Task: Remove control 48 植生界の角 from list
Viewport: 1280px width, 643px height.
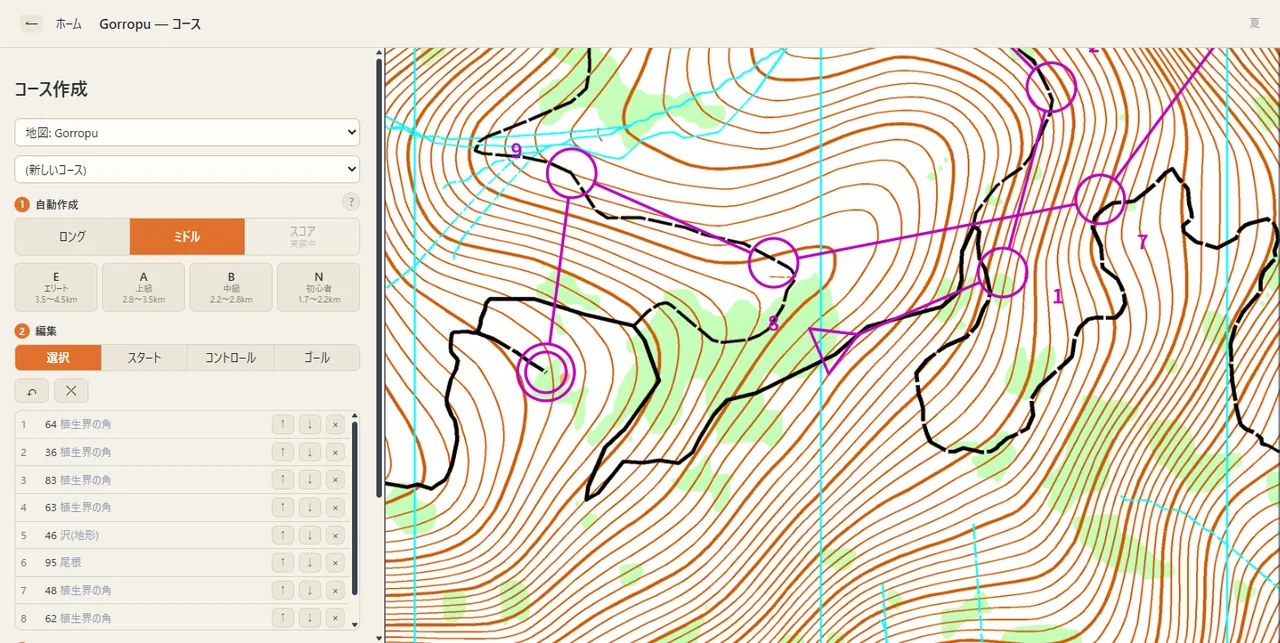Action: click(335, 590)
